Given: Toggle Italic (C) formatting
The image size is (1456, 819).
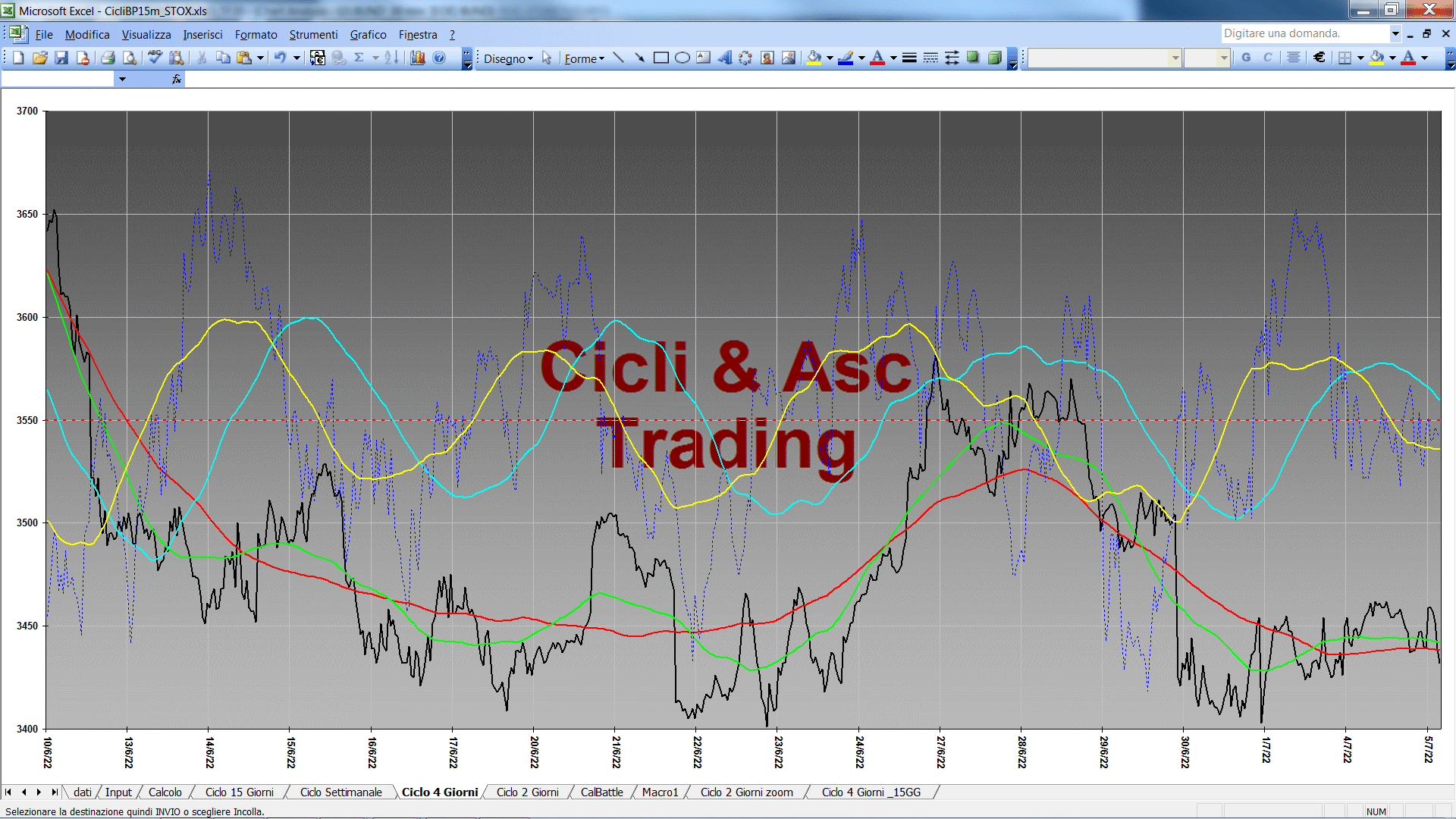Looking at the screenshot, I should pyautogui.click(x=1267, y=58).
